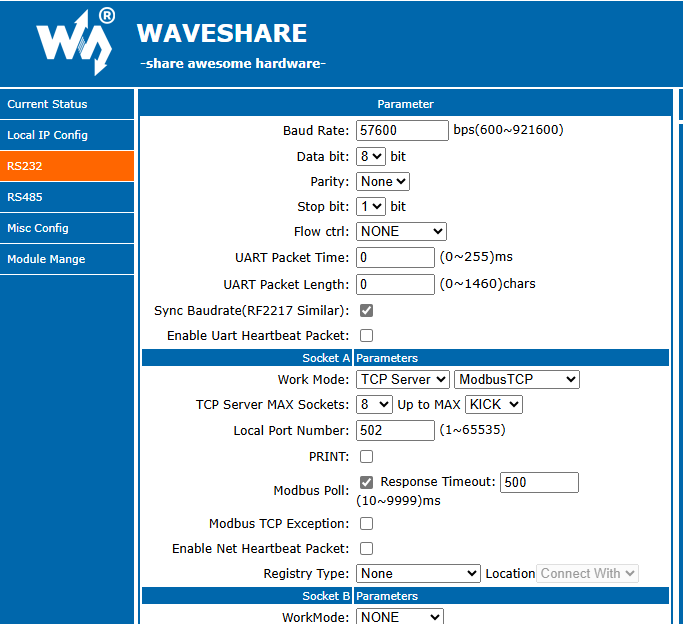Open the Module Mange page
The height and width of the screenshot is (625, 683).
point(46,259)
